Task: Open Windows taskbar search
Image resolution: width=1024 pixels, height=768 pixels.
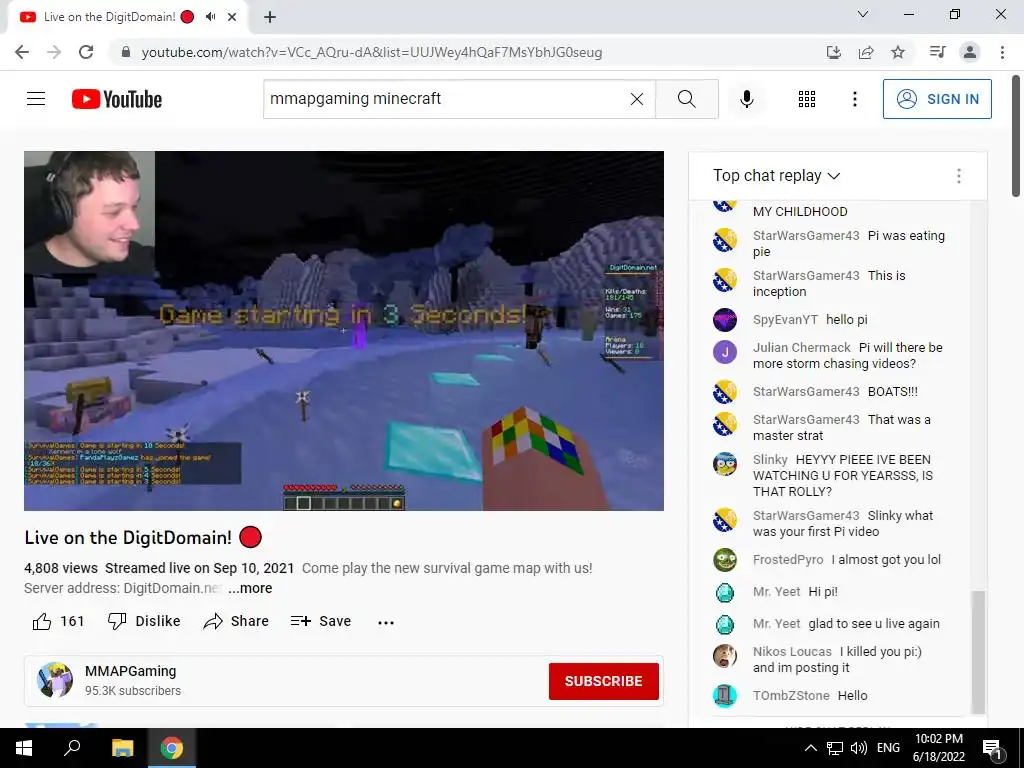Action: point(72,748)
